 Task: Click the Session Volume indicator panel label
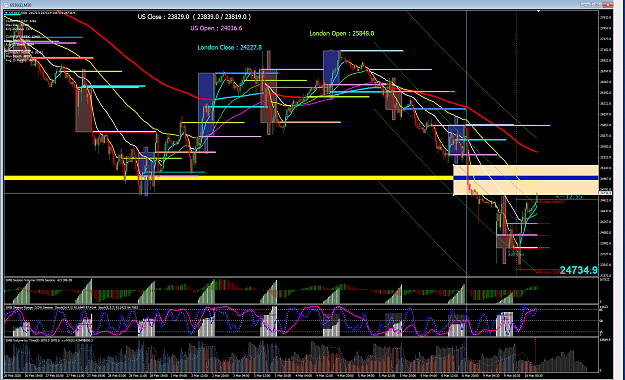39,280
